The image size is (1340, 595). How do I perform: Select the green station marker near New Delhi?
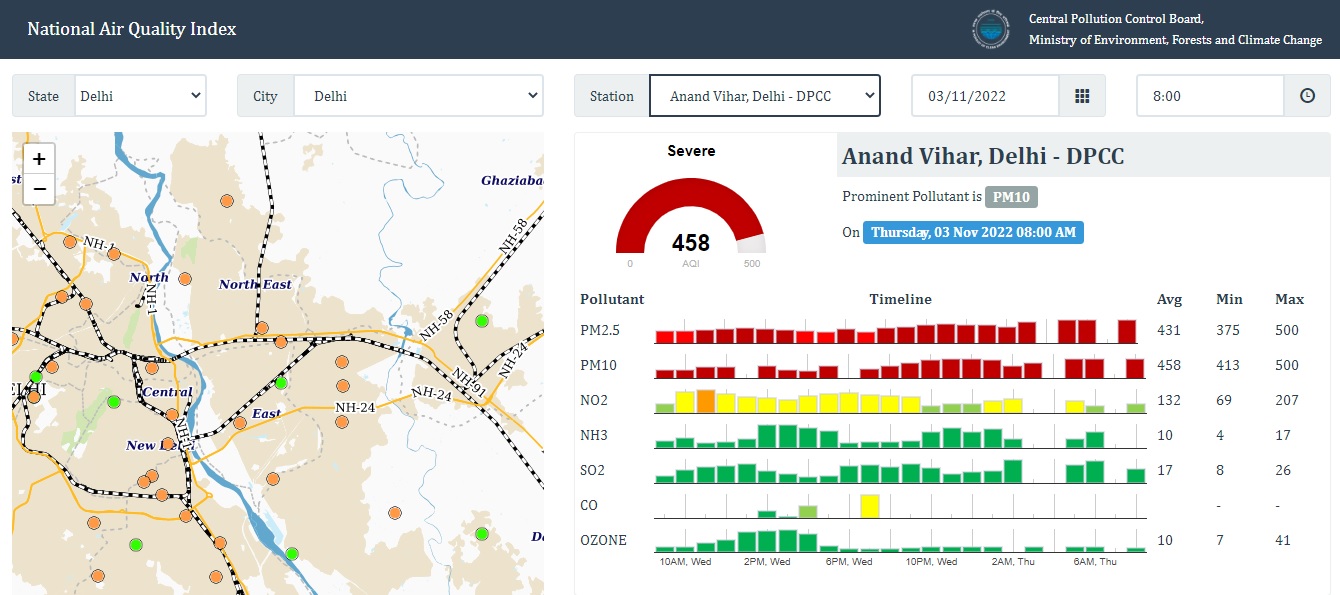click(x=115, y=402)
